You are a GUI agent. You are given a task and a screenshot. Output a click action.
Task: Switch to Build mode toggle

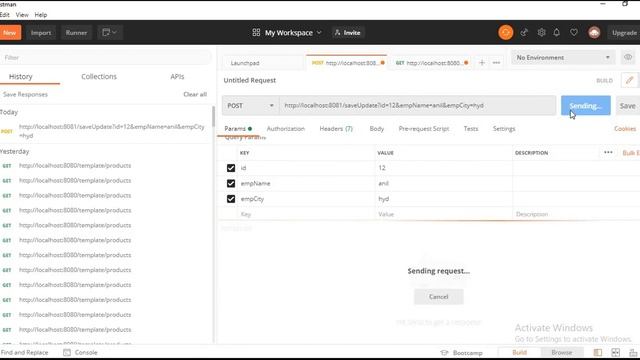tap(520, 352)
